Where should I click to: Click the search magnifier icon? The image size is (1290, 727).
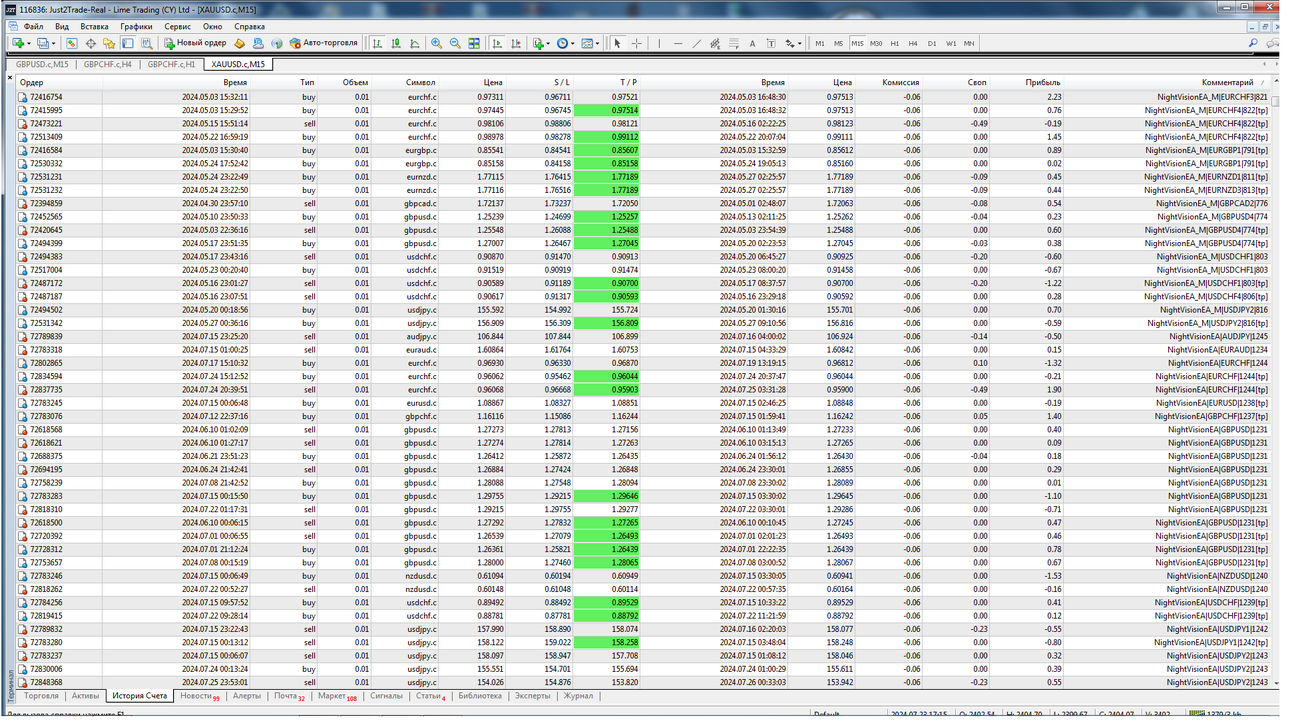1253,43
